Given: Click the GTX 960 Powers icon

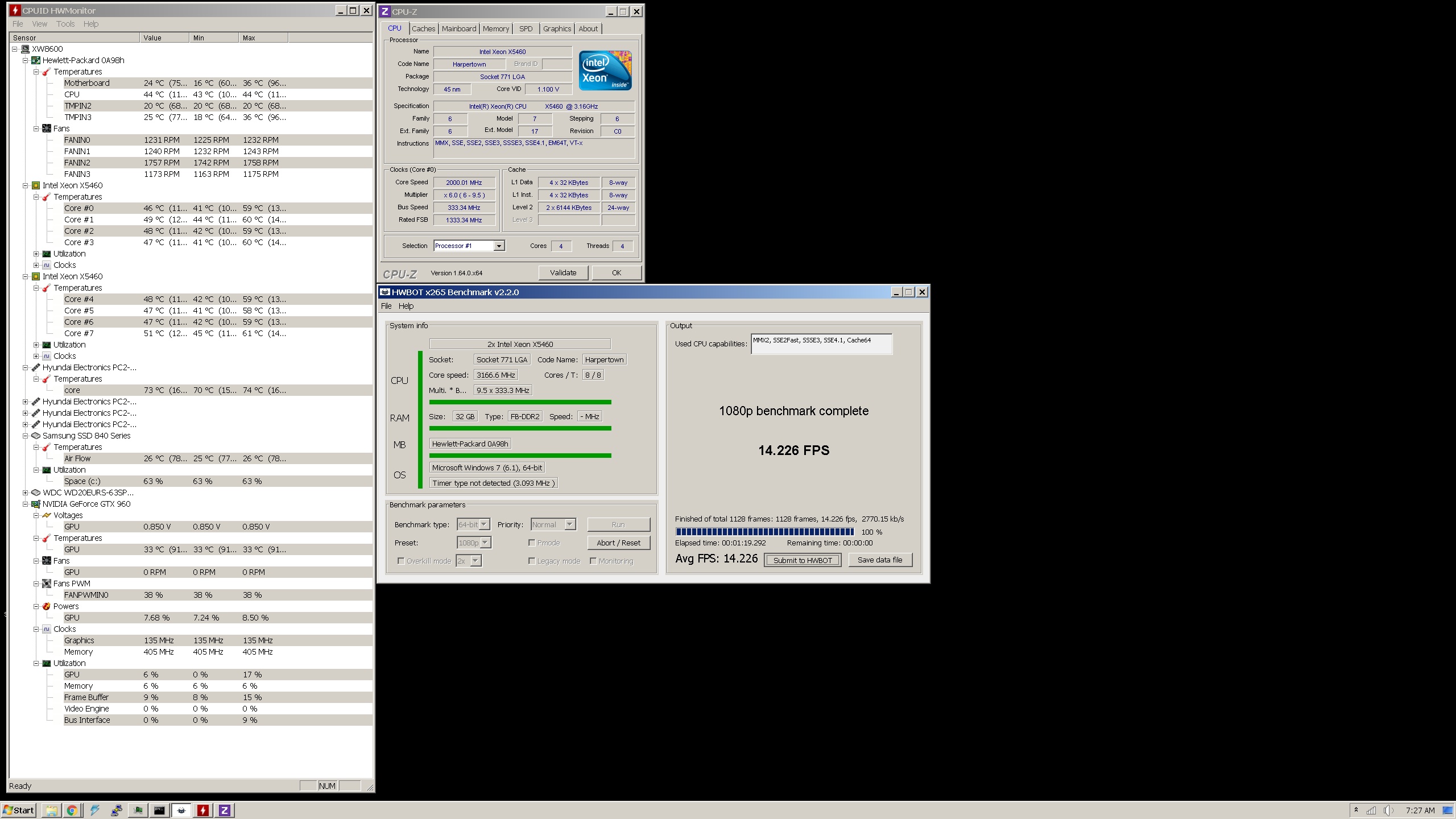Looking at the screenshot, I should tap(47, 606).
